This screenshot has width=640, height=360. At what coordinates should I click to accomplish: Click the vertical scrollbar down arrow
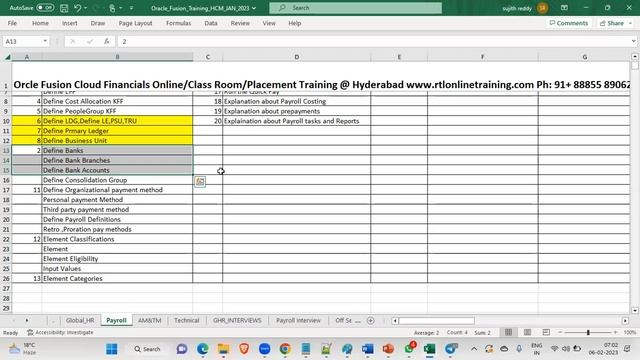pos(635,311)
